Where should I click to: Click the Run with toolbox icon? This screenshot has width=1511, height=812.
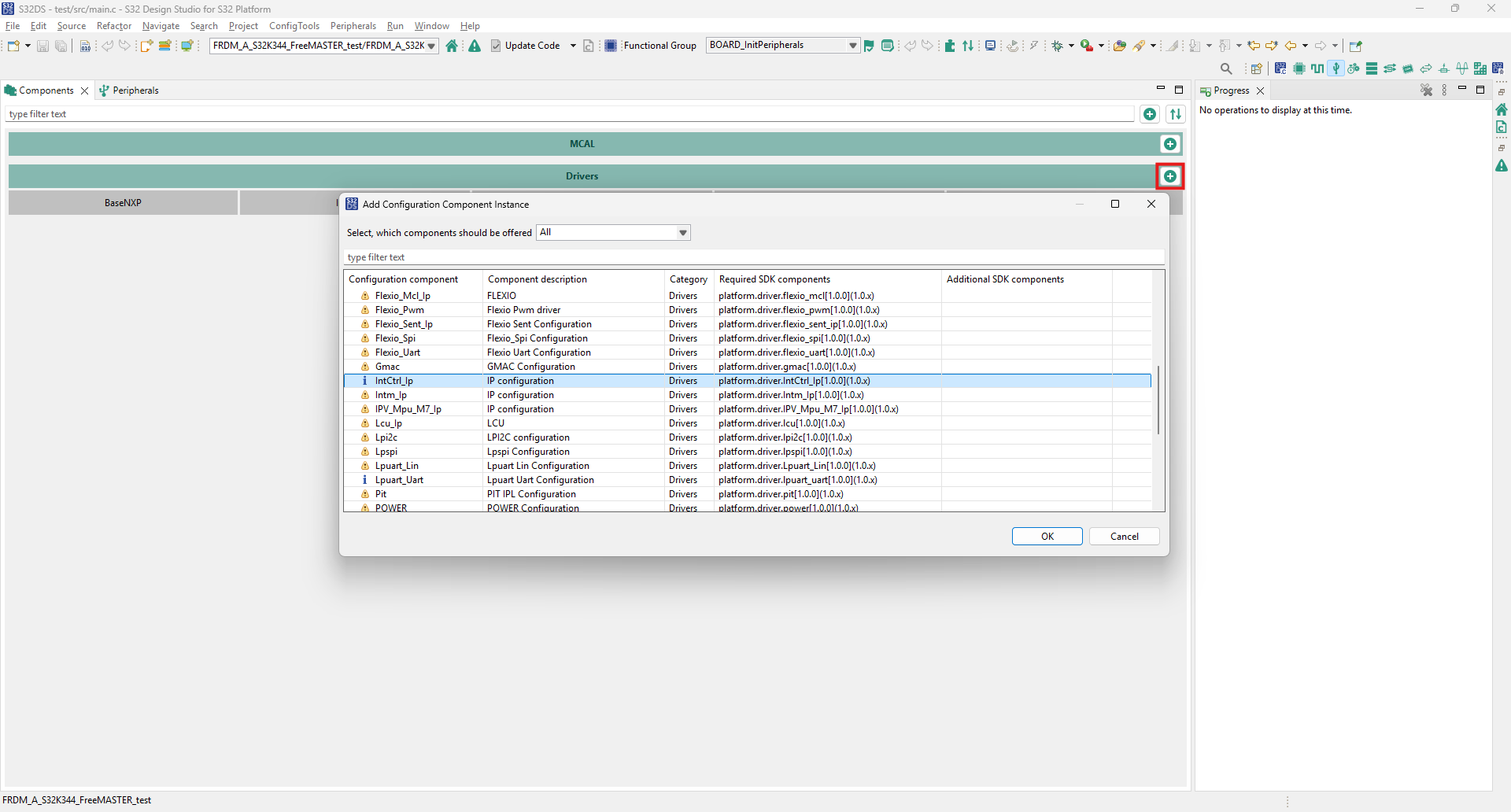[x=1087, y=46]
